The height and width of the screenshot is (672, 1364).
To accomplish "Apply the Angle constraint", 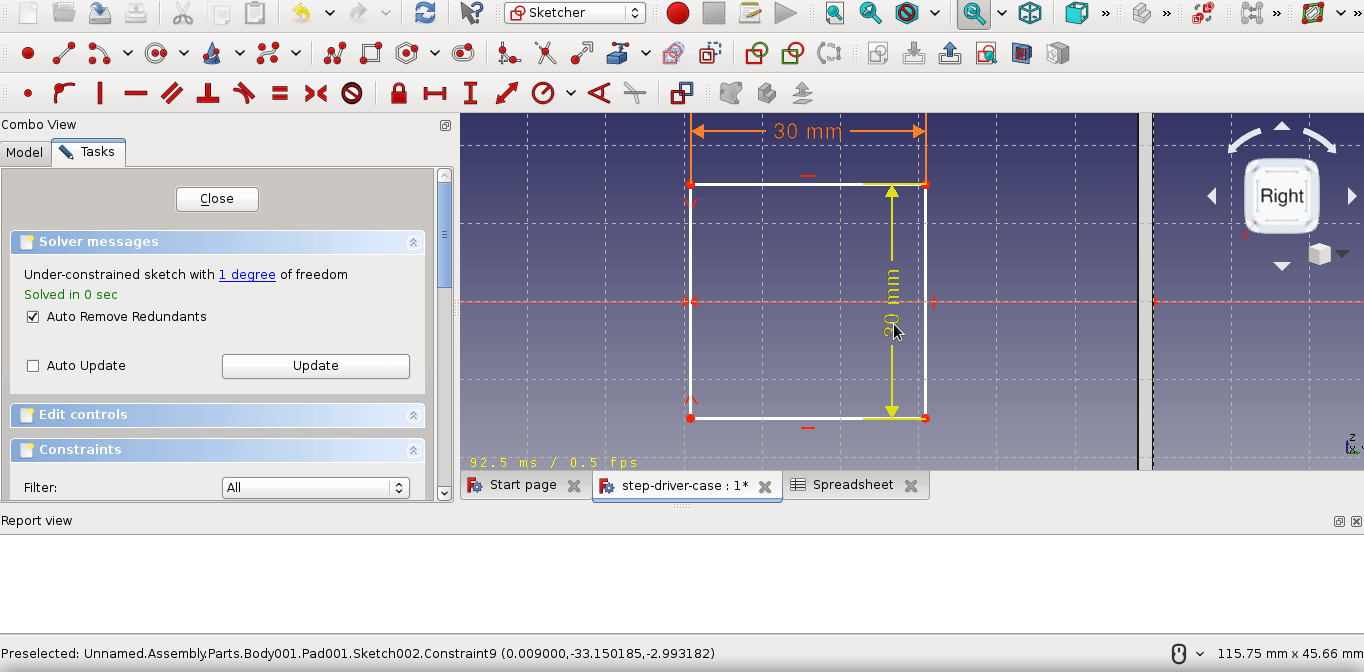I will (599, 93).
